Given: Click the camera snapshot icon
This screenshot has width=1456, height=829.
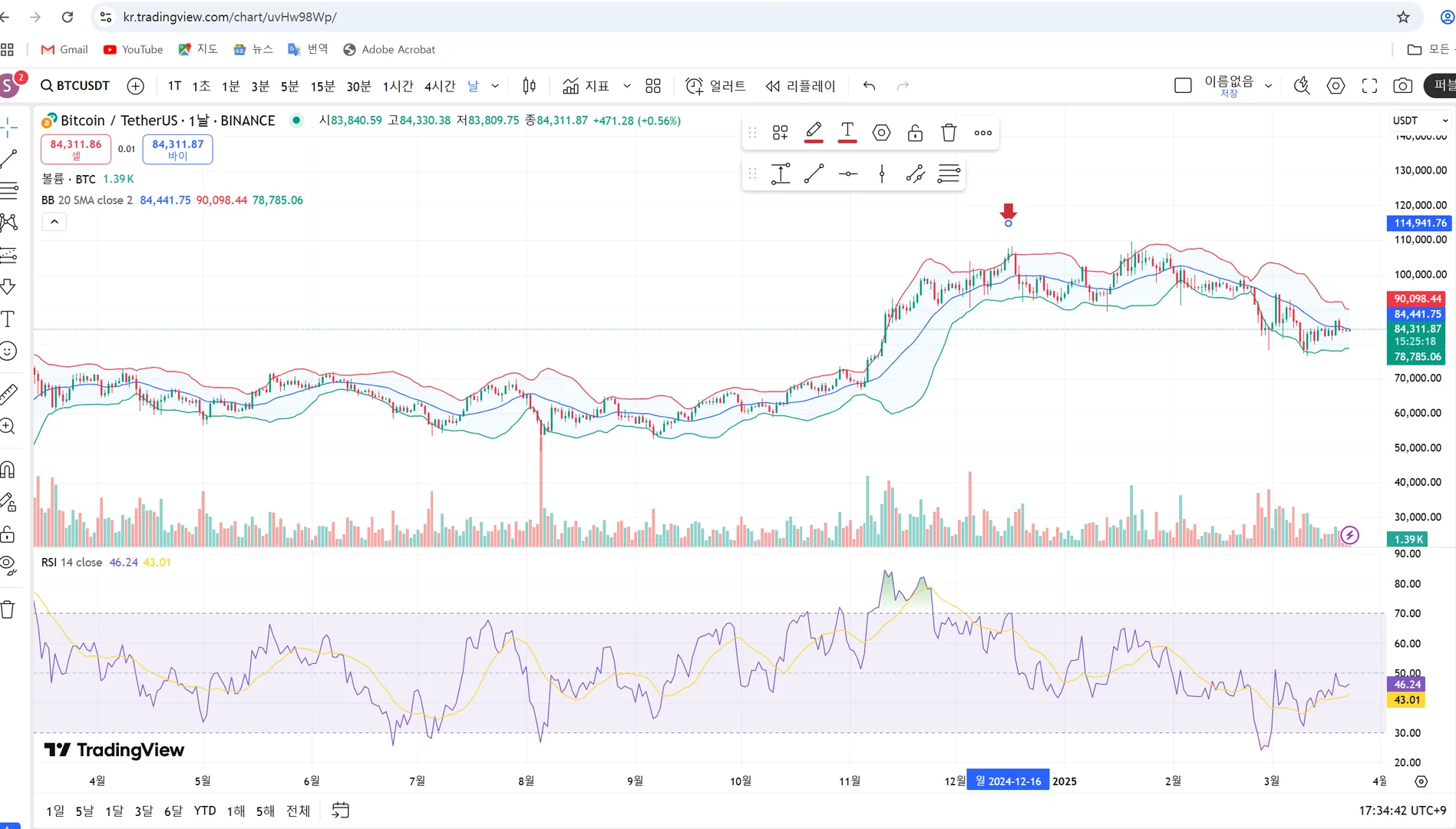Looking at the screenshot, I should tap(1402, 86).
